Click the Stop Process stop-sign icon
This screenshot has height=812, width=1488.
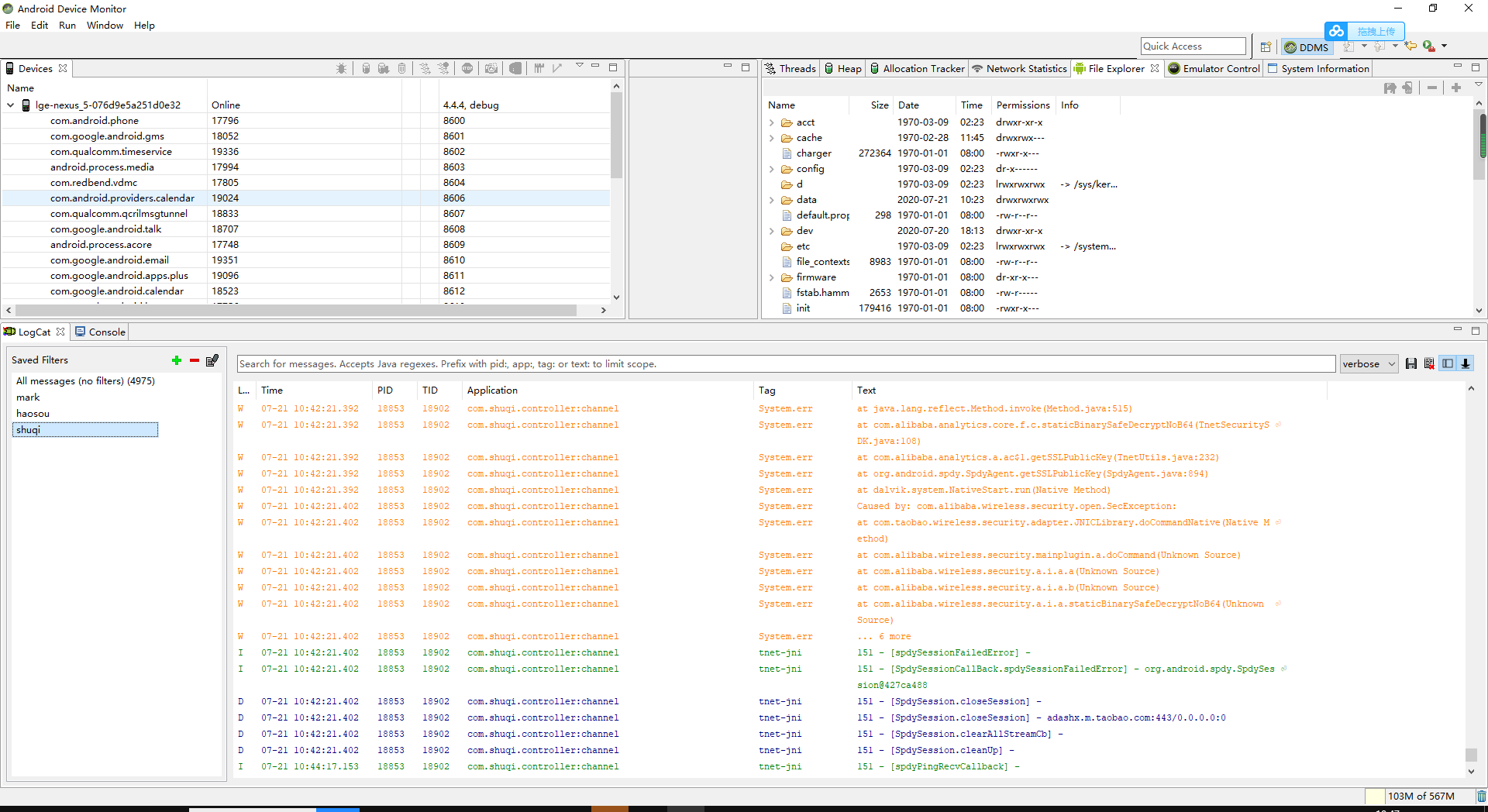[x=467, y=68]
